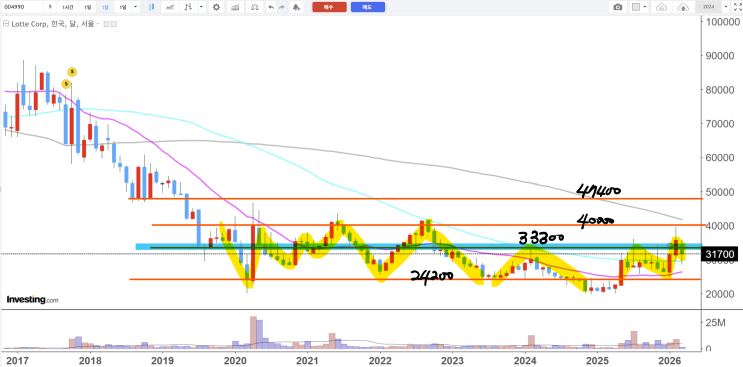Image resolution: width=743 pixels, height=367 pixels.
Task: Open the dropdown next to 2024
Action: 725,7
